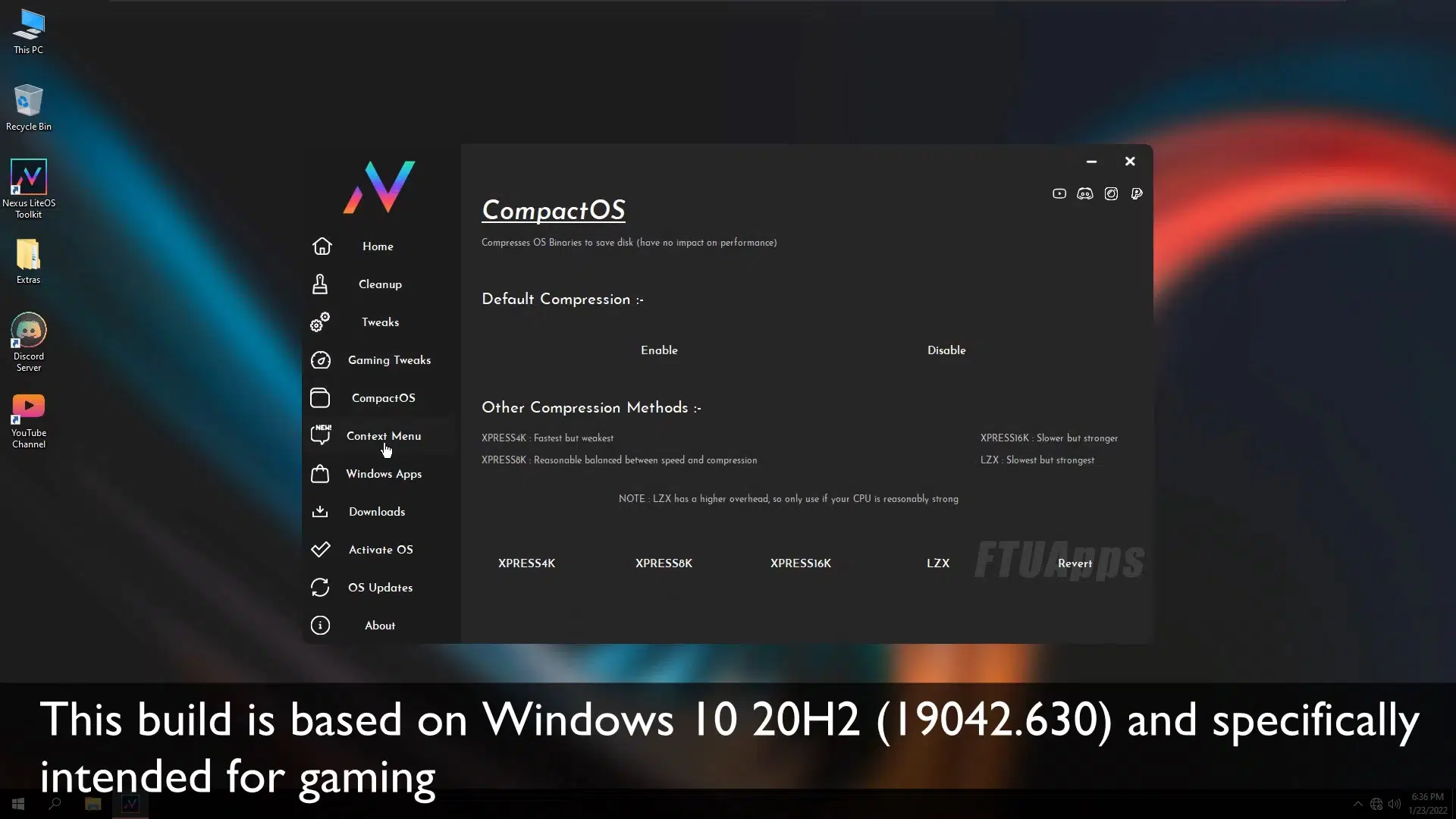Click the OS Updates icon

pos(321,587)
